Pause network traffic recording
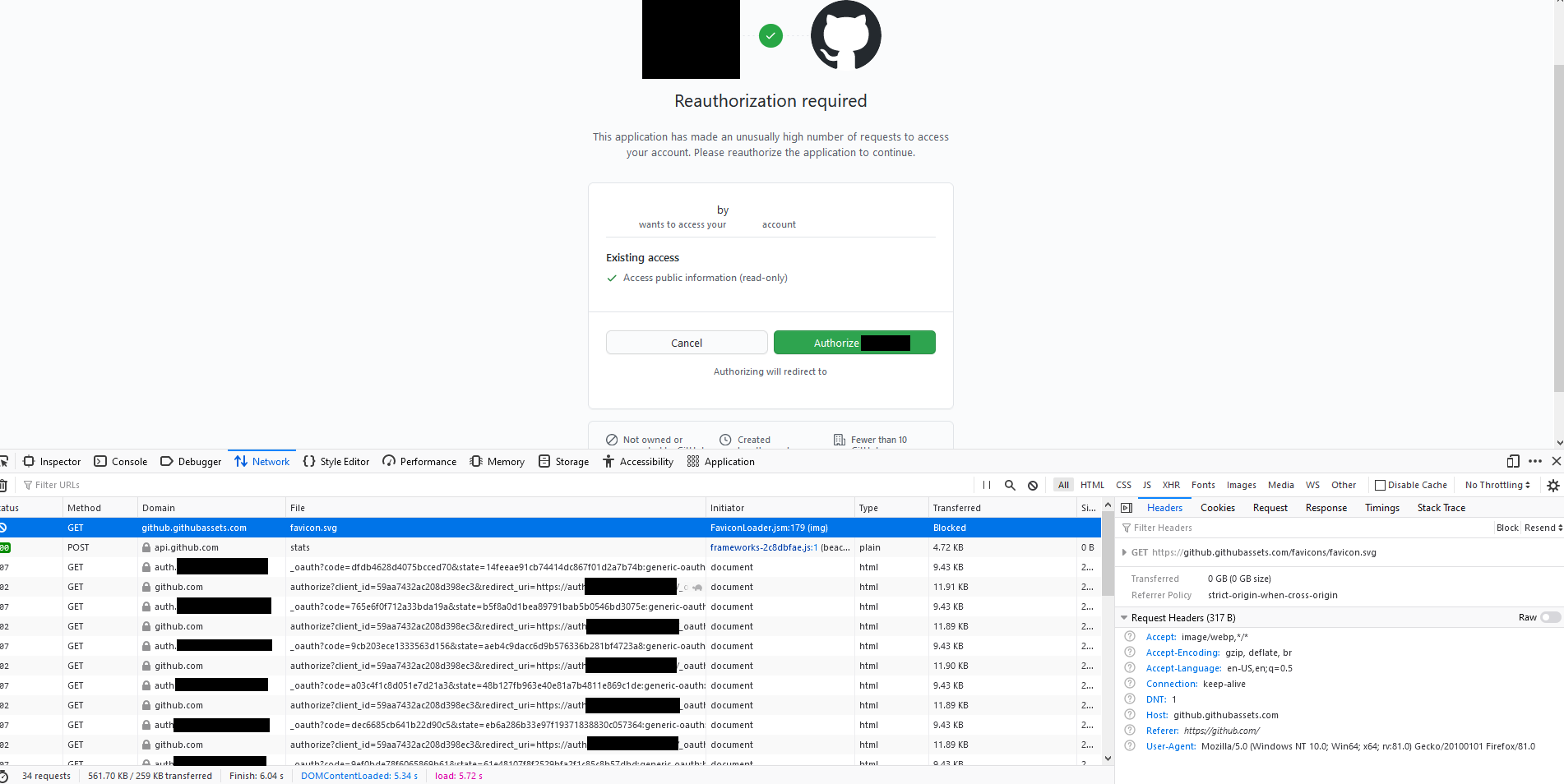The height and width of the screenshot is (784, 1564). (986, 485)
